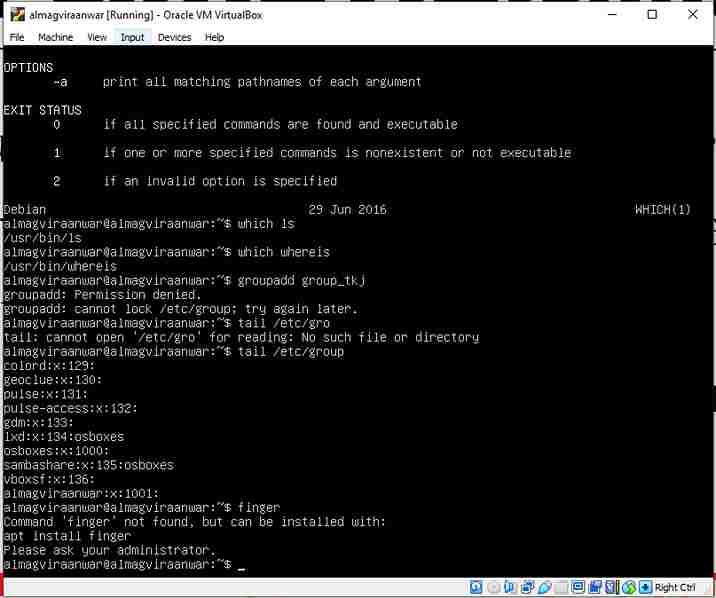Click the osboxes:x:1000: entry
The image size is (716, 598).
click(57, 450)
